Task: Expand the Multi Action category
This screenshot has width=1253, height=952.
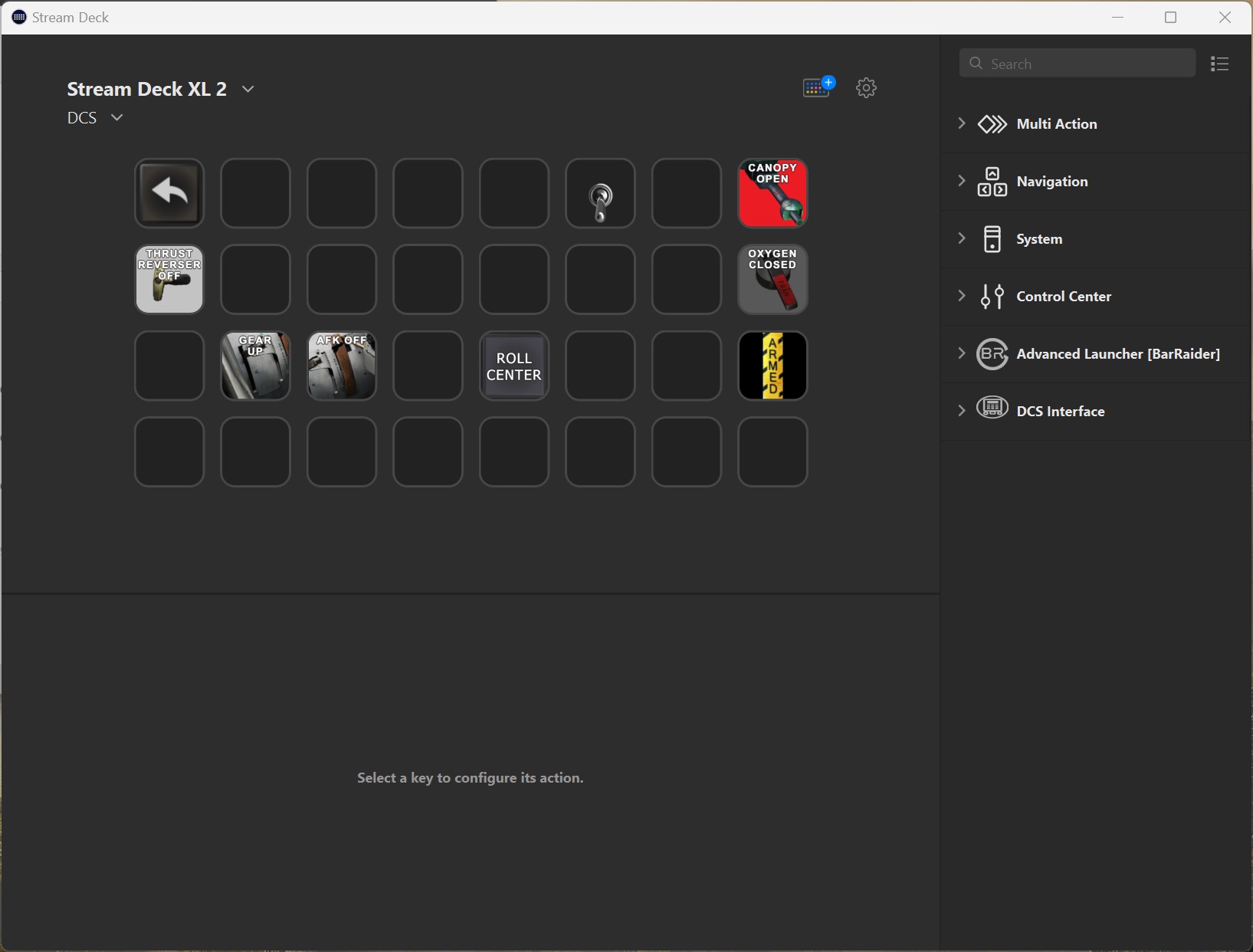Action: (x=1056, y=124)
